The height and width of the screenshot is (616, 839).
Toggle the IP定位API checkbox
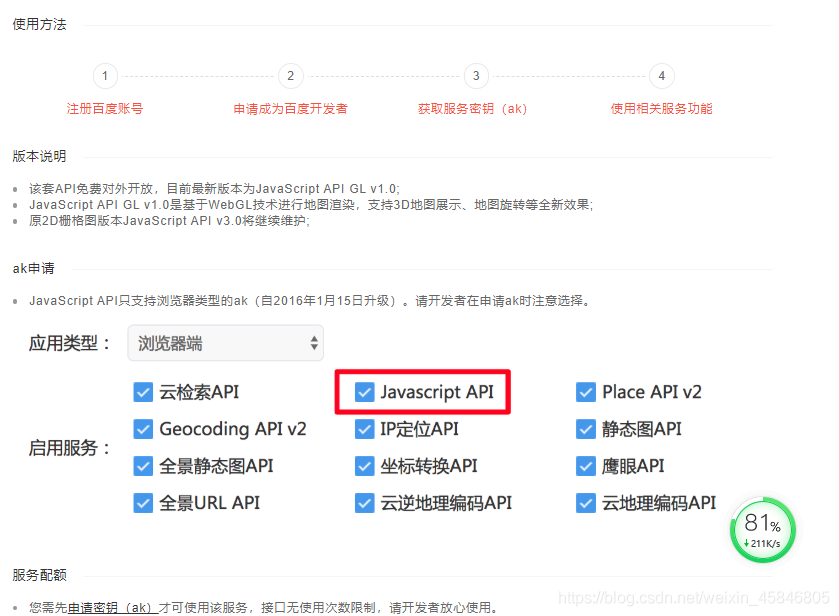pos(364,429)
